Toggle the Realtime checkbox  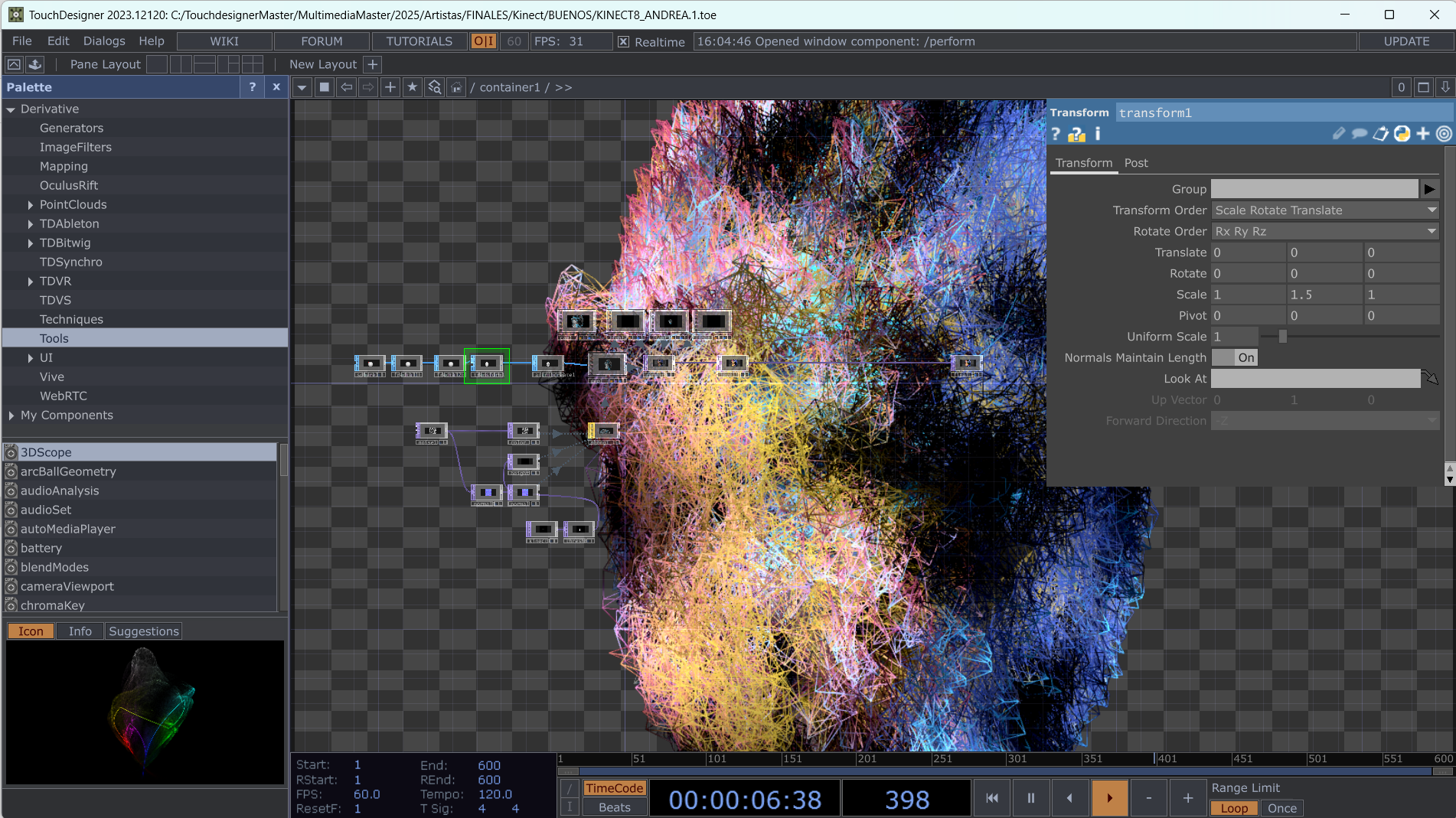(624, 42)
